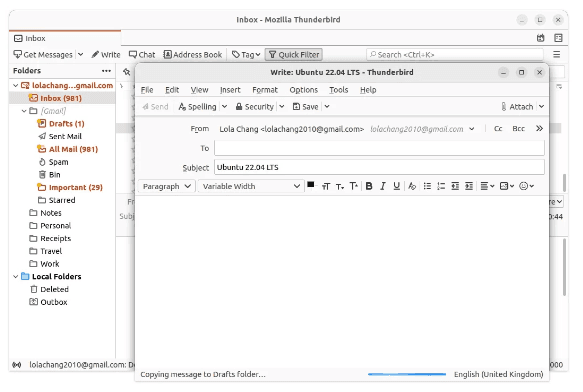
Task: Collapse the [Gmail] folder tree
Action: (x=24, y=111)
